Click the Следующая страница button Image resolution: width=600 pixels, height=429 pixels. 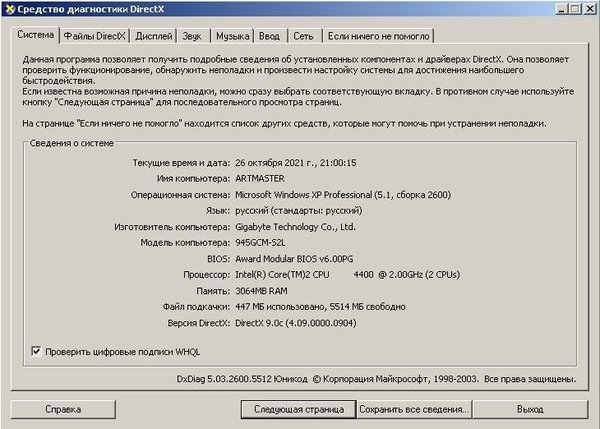299,409
